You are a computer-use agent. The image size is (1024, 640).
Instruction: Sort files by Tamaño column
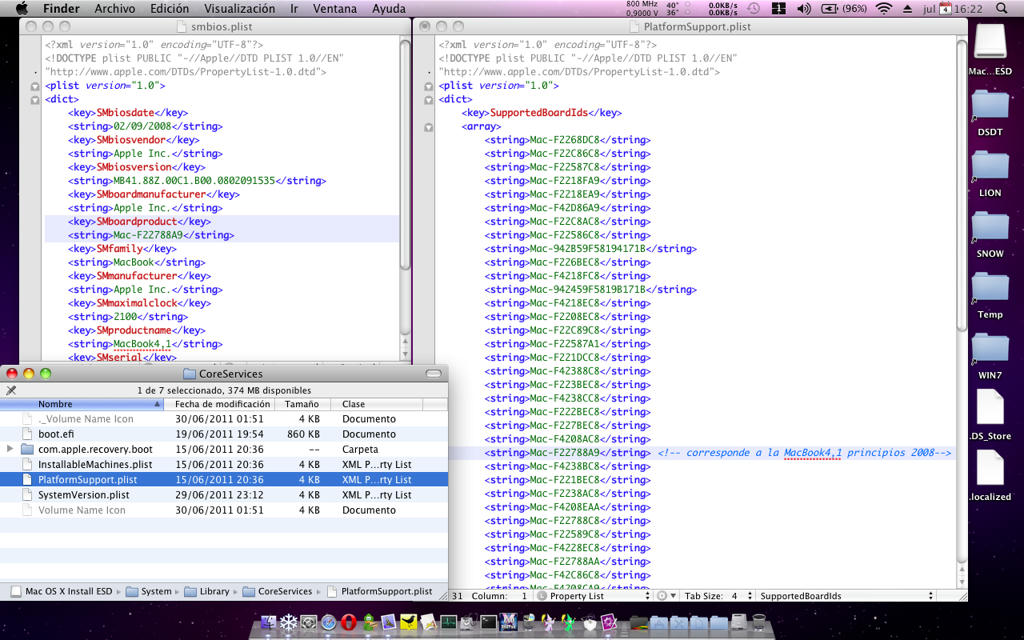302,404
